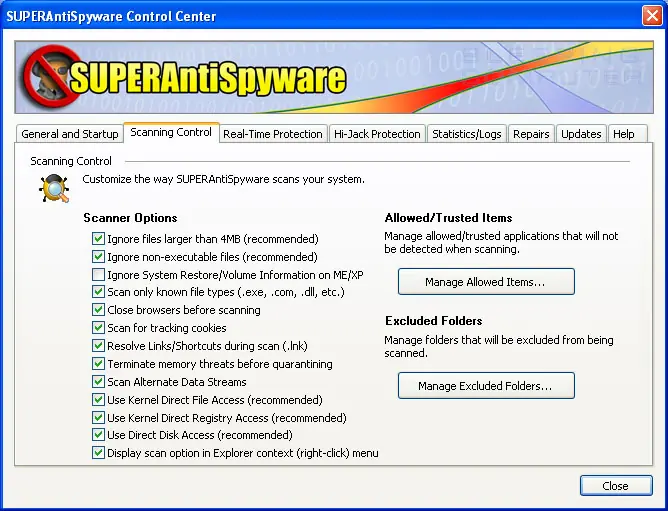Toggle Use Kernel Direct File Access
The image size is (668, 511).
pos(98,399)
